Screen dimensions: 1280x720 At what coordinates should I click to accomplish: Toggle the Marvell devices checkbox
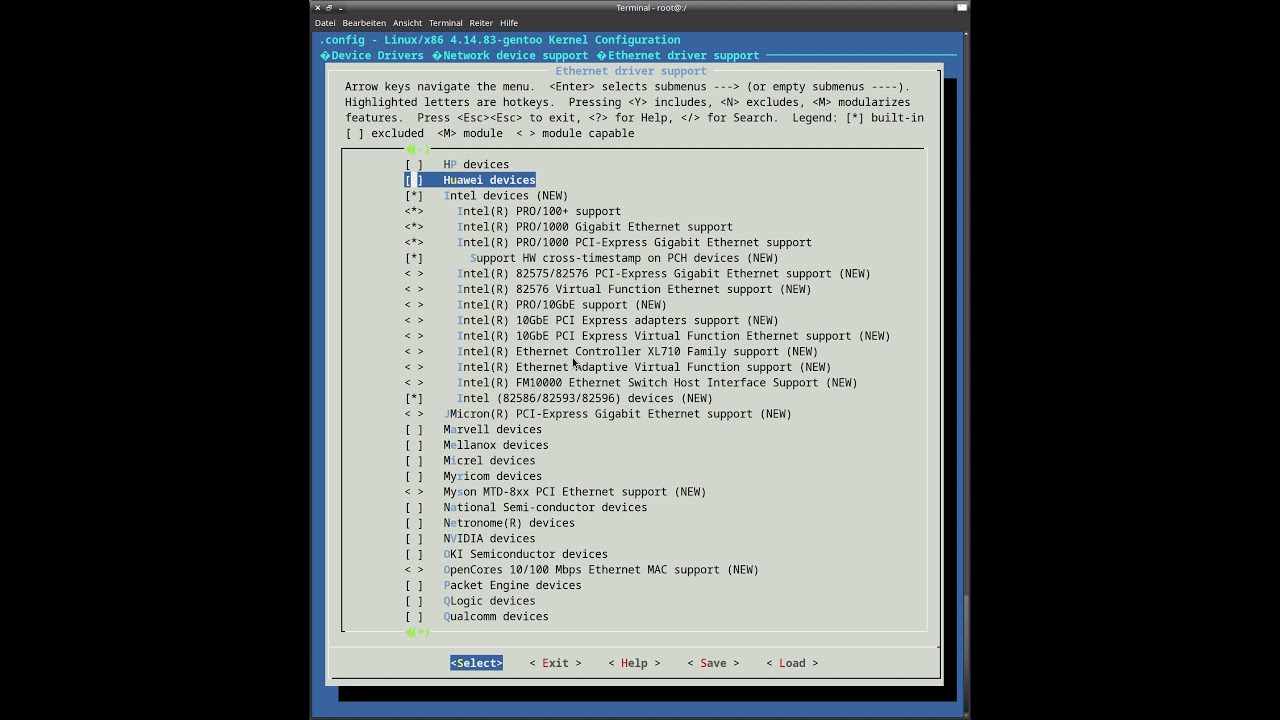[x=414, y=430]
